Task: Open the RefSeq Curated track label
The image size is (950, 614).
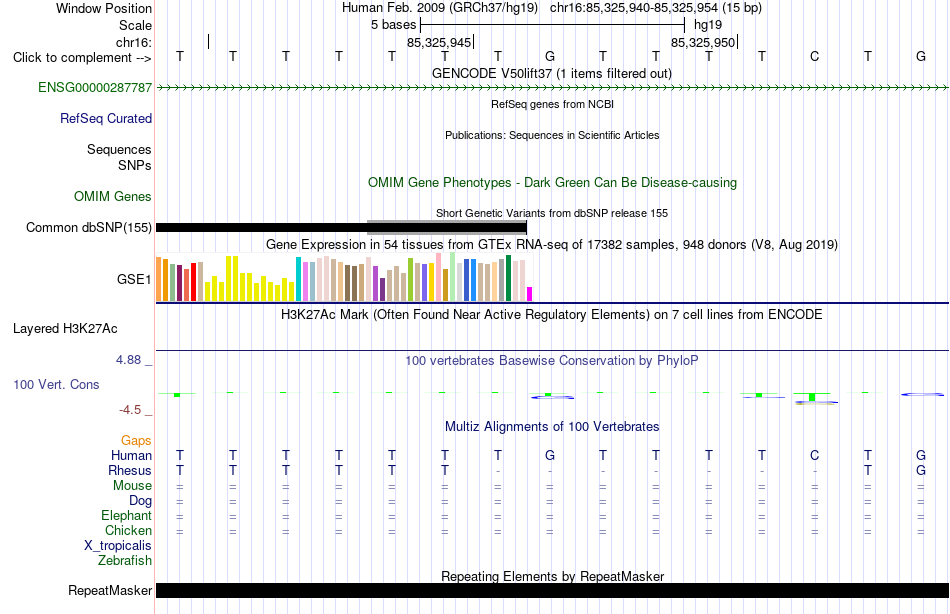Action: [x=106, y=118]
